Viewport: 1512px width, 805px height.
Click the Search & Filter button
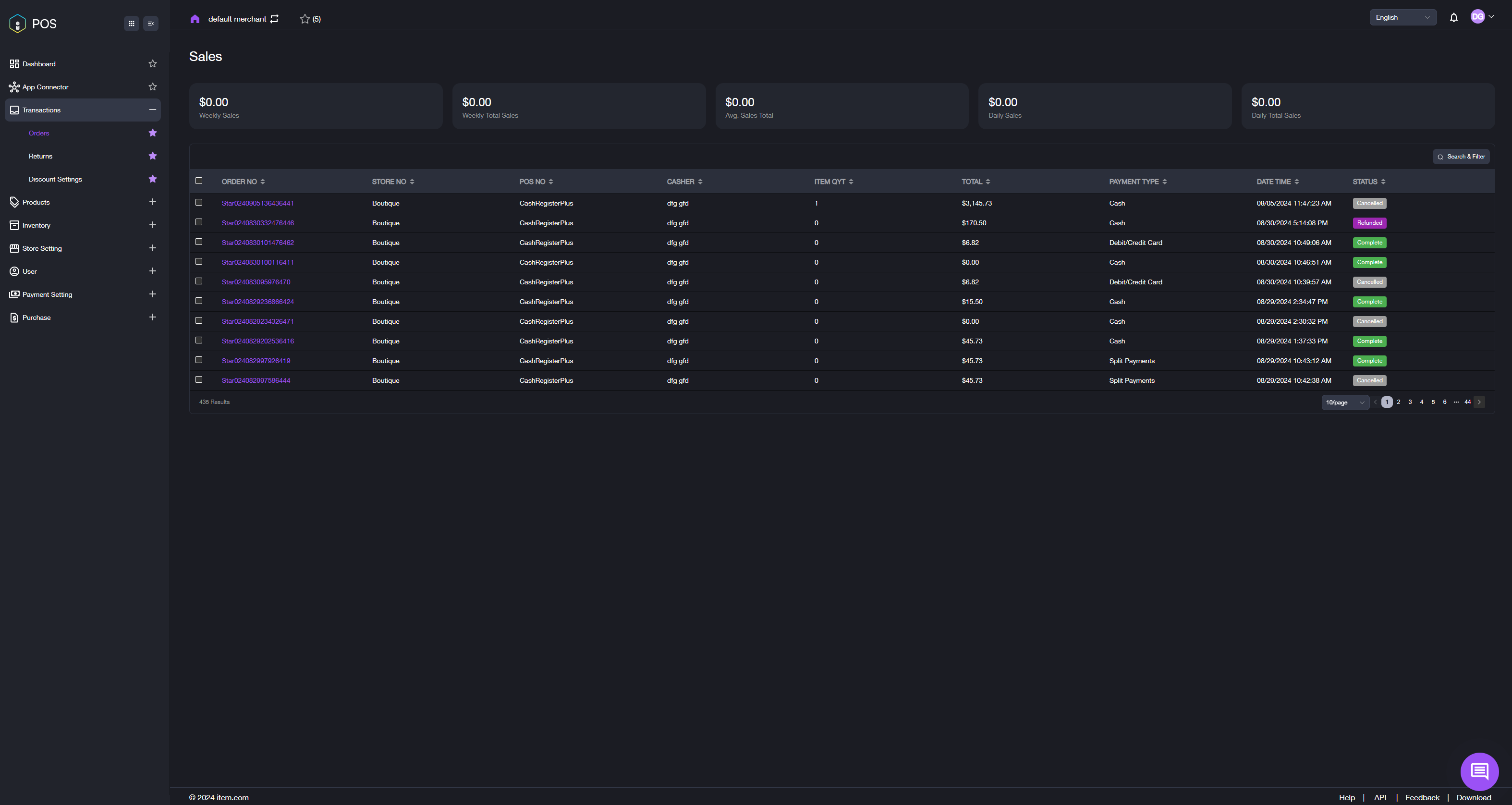(x=1461, y=157)
